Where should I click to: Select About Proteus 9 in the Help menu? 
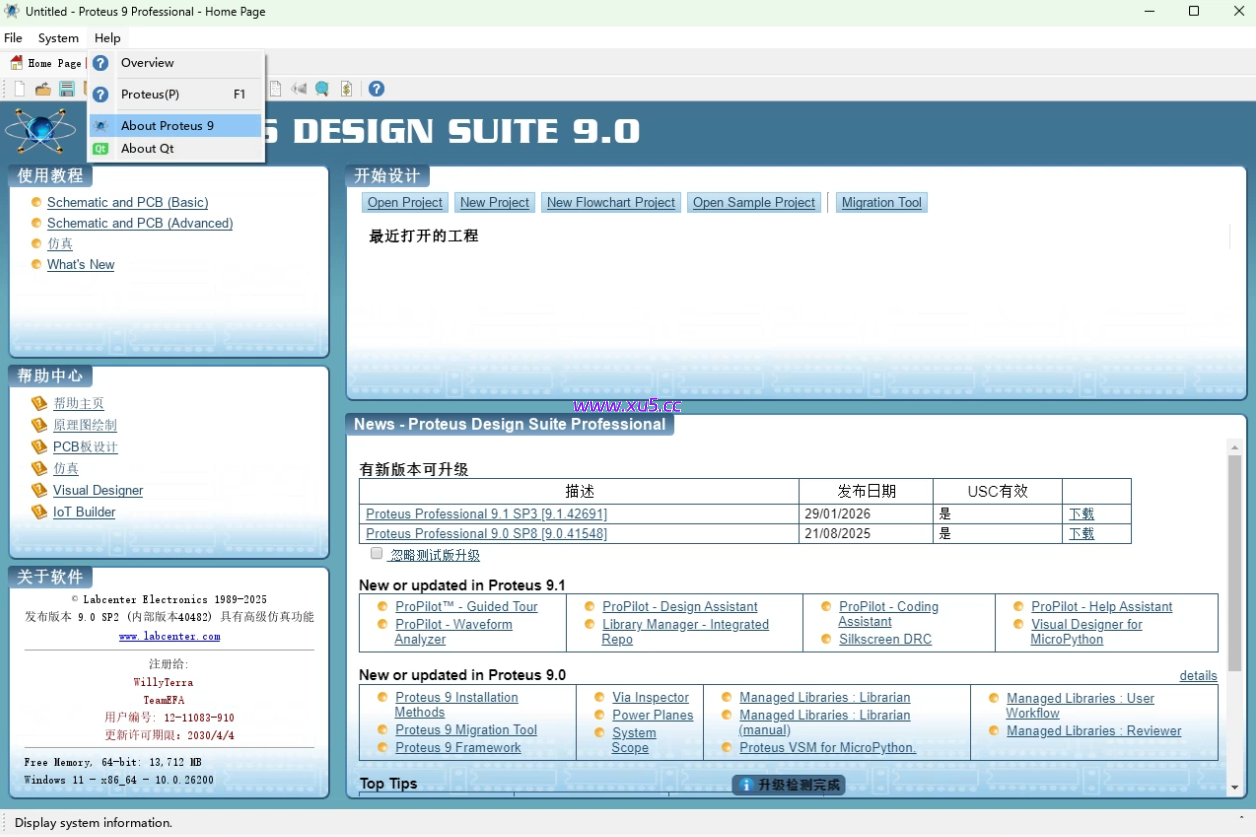[167, 126]
